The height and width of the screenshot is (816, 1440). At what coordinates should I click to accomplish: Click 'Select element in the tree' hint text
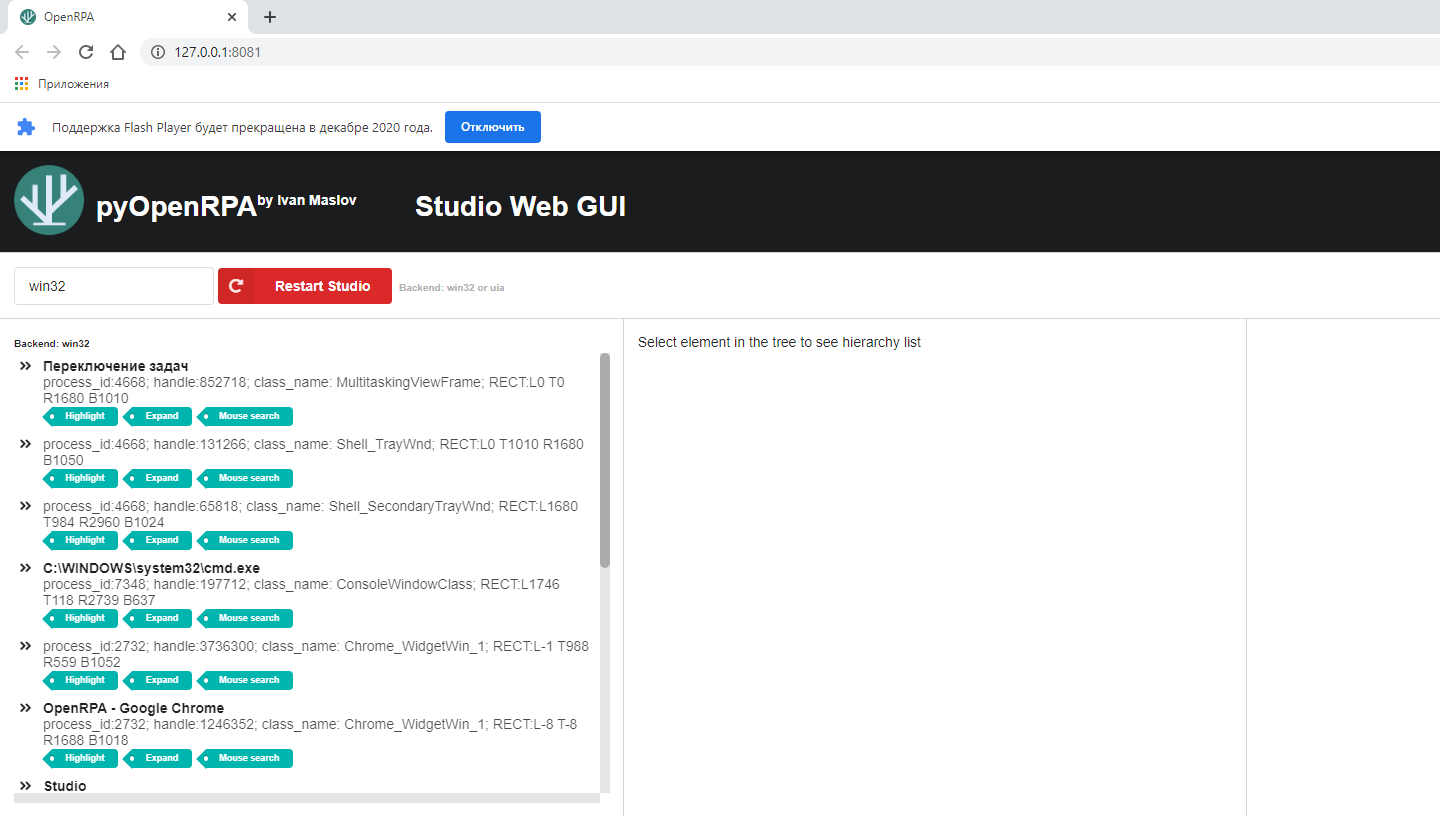tap(779, 342)
